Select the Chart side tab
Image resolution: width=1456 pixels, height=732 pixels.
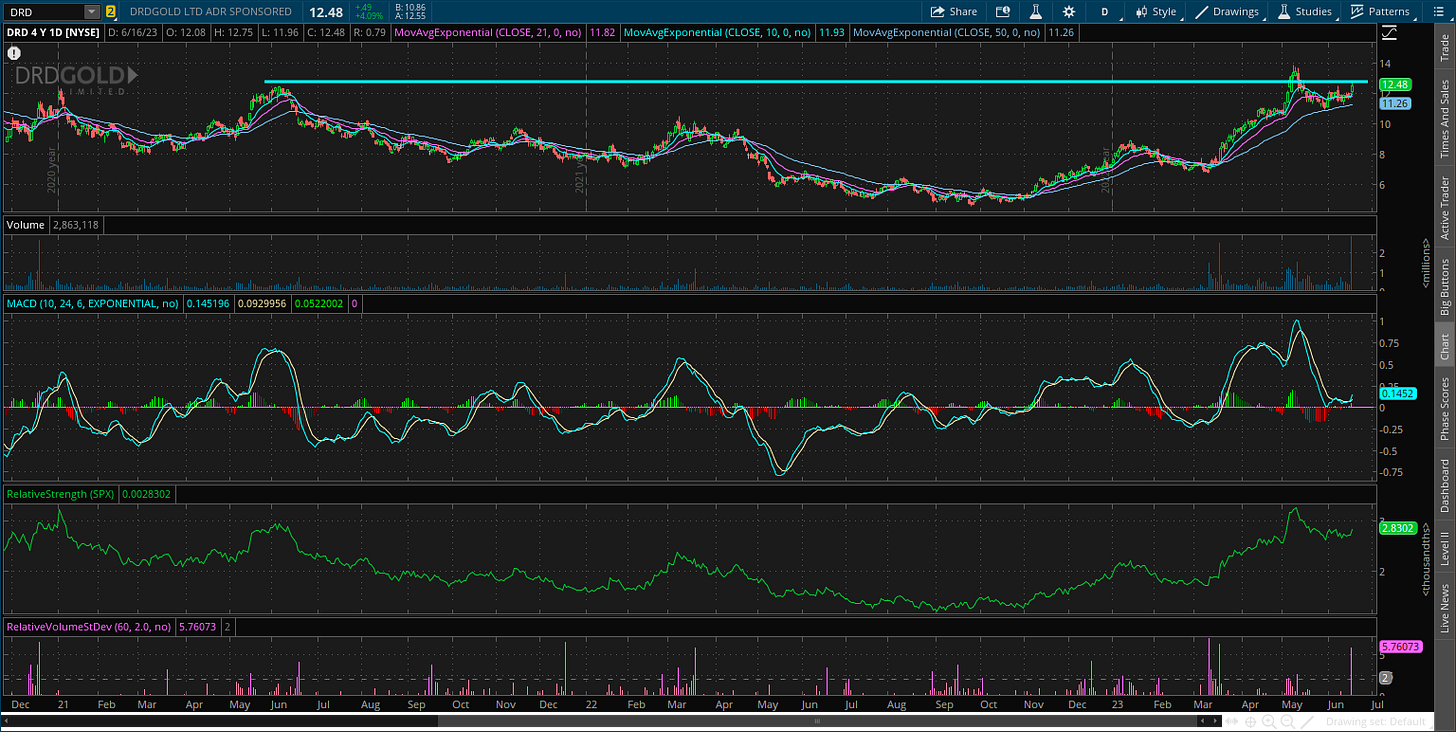pos(1444,347)
